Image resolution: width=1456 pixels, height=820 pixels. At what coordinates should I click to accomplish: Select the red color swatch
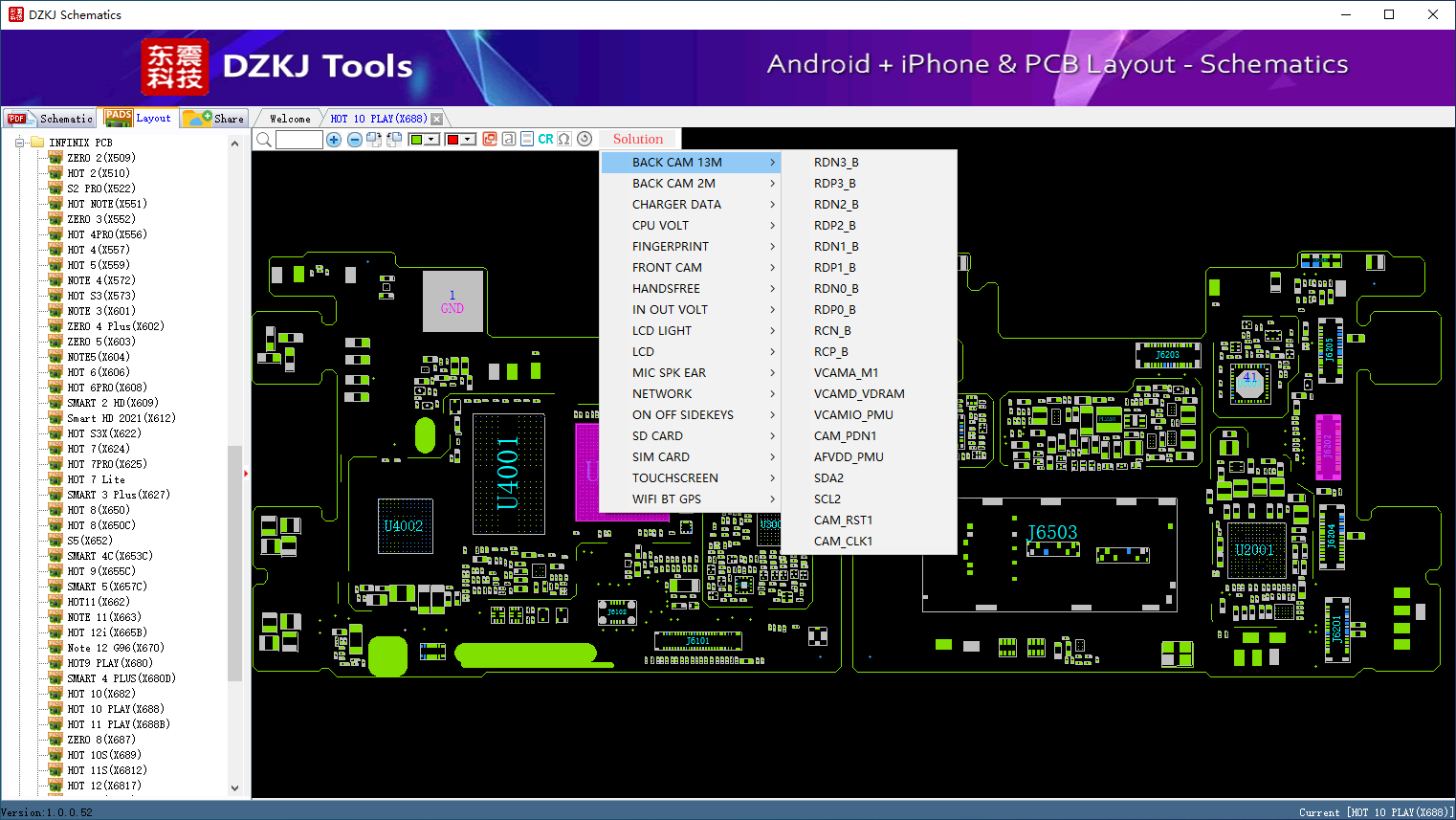[x=452, y=140]
